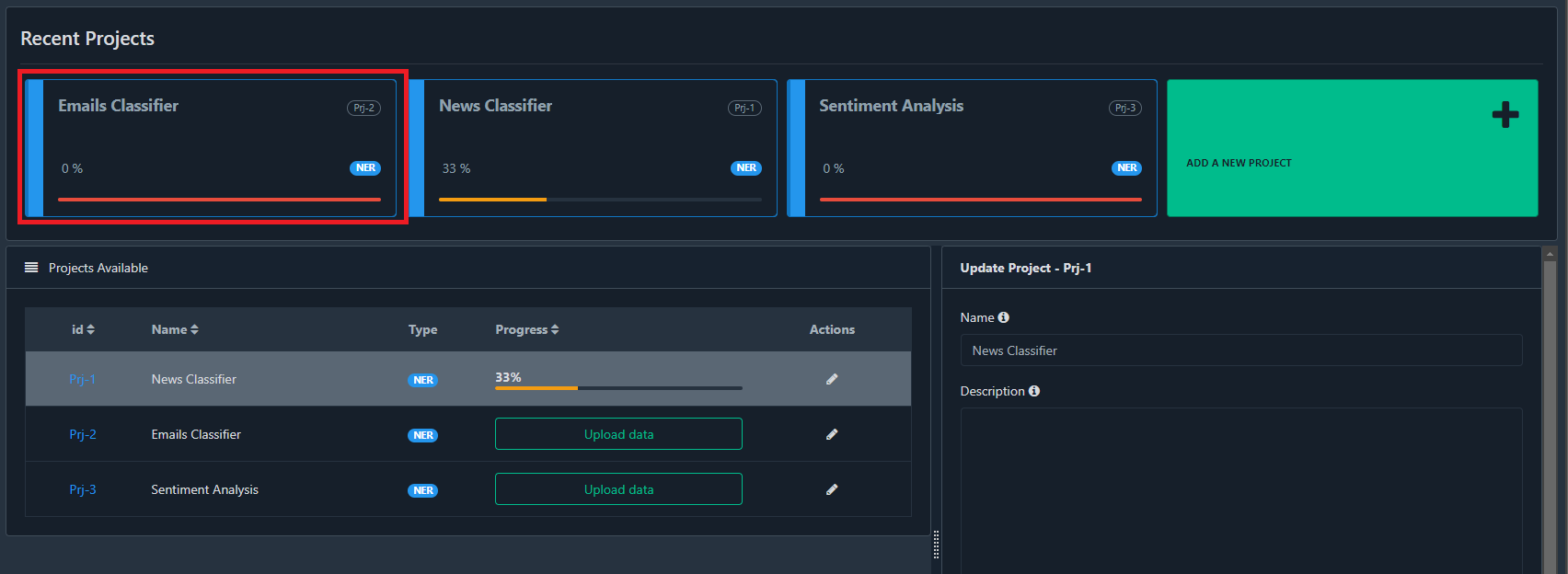Click the plus icon to add project
The width and height of the screenshot is (1568, 574).
tap(1505, 115)
